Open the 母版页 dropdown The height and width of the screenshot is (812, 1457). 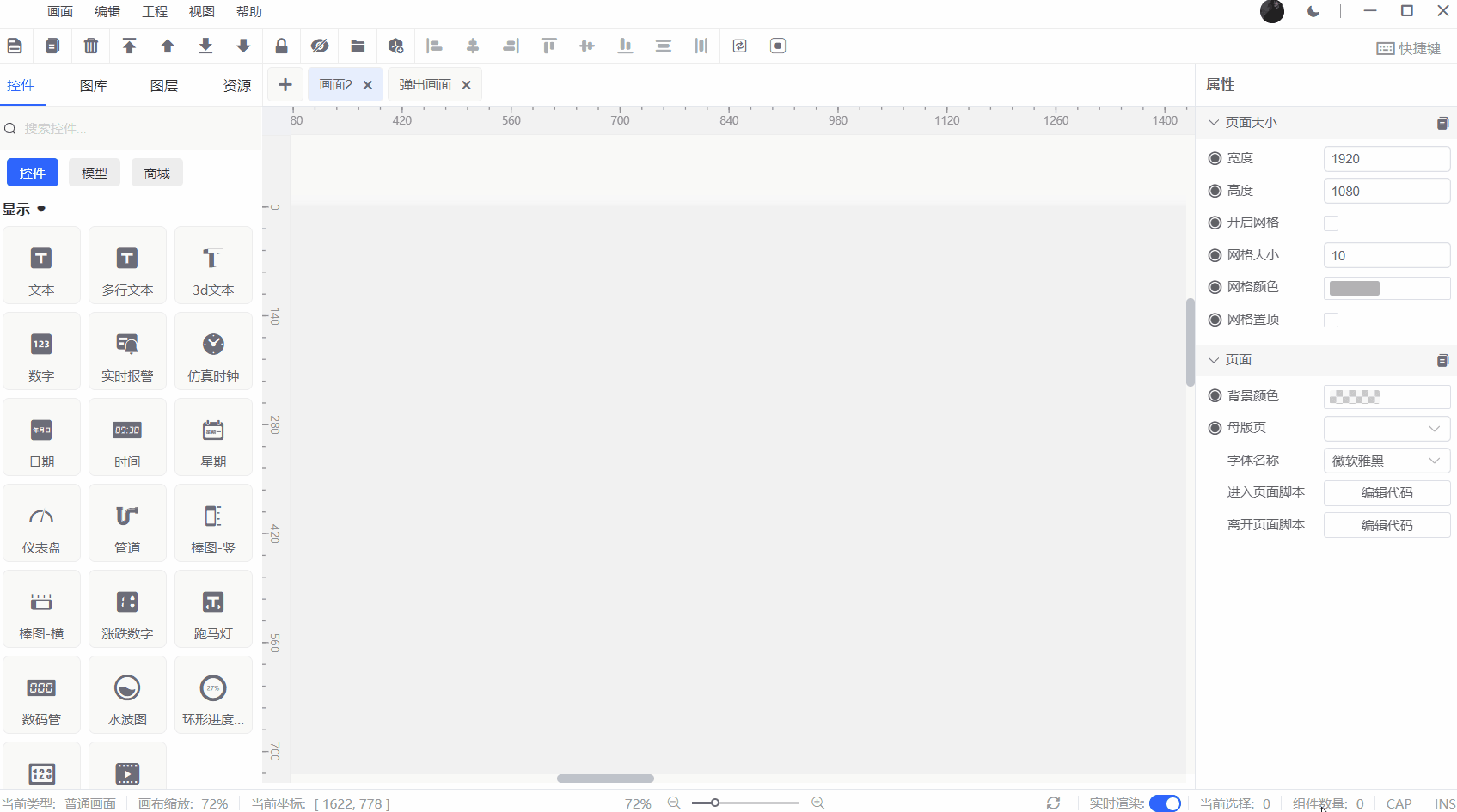[1386, 429]
